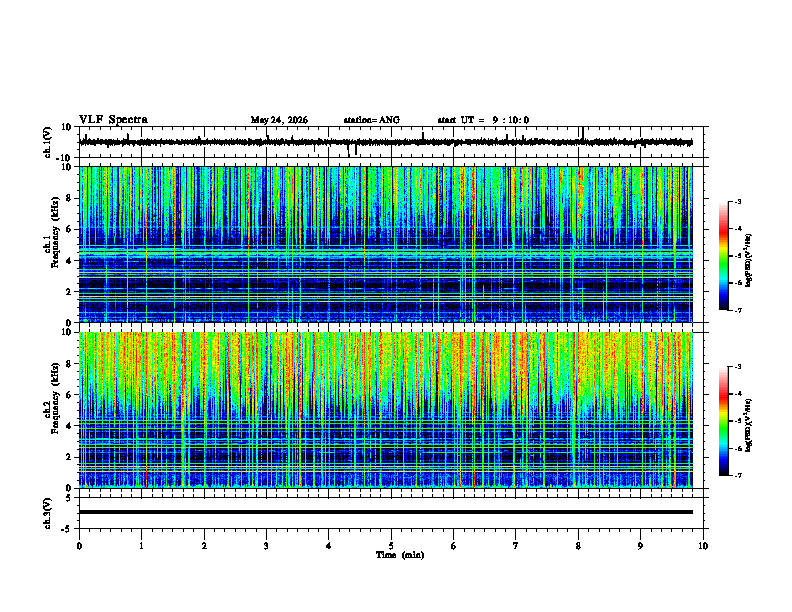Click the ch.1 spectrogram color scale bar
Viewport: 792px width, 612px height.
724,256
